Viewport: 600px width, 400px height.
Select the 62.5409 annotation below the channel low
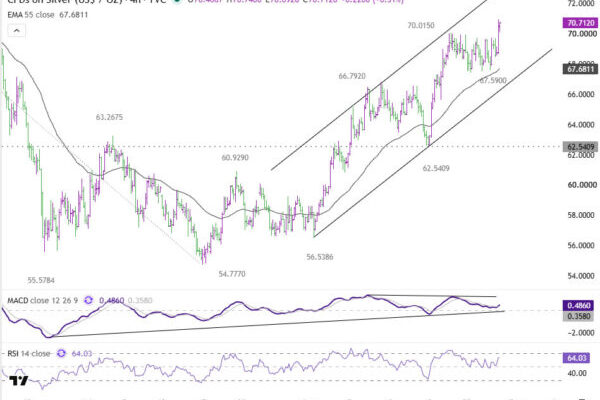[436, 168]
